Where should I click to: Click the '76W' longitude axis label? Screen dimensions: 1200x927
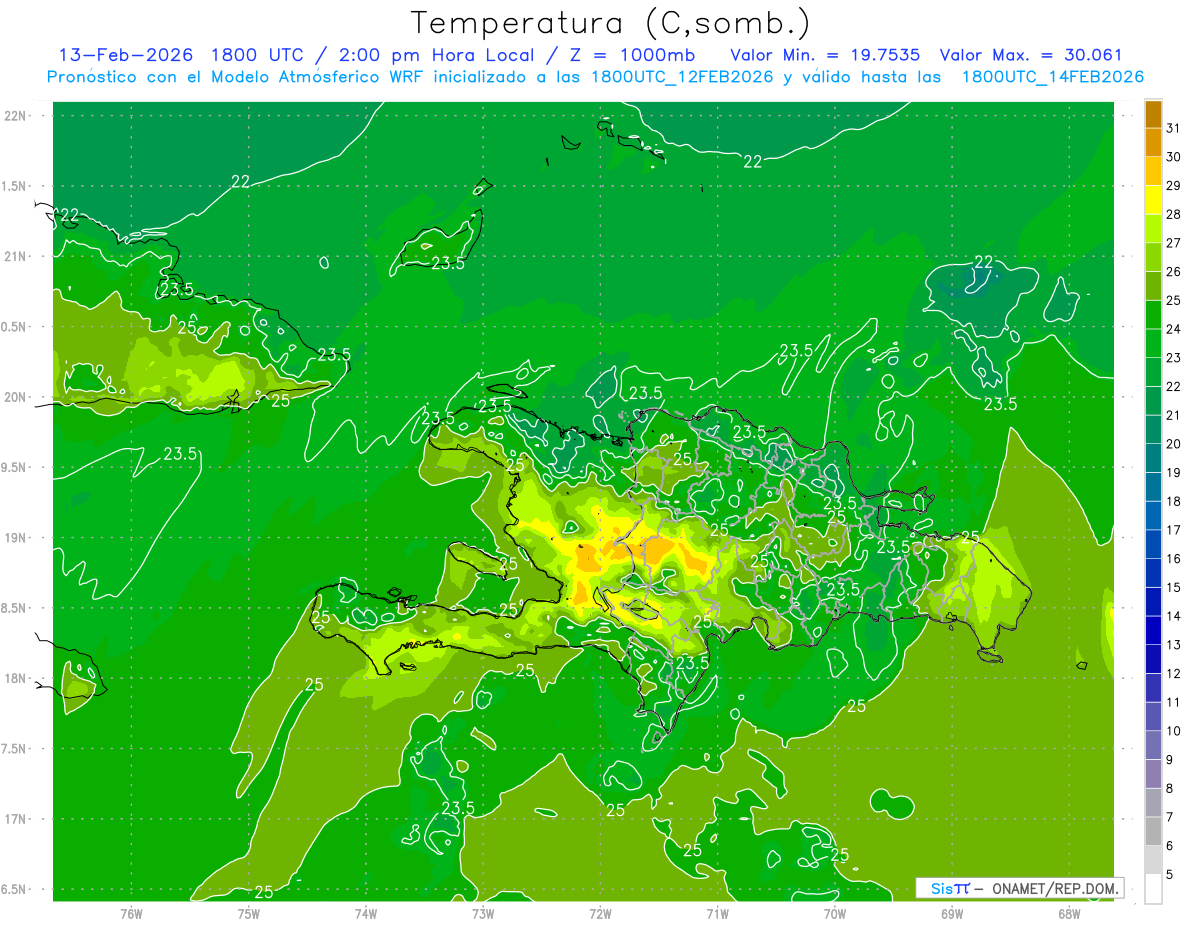point(131,914)
